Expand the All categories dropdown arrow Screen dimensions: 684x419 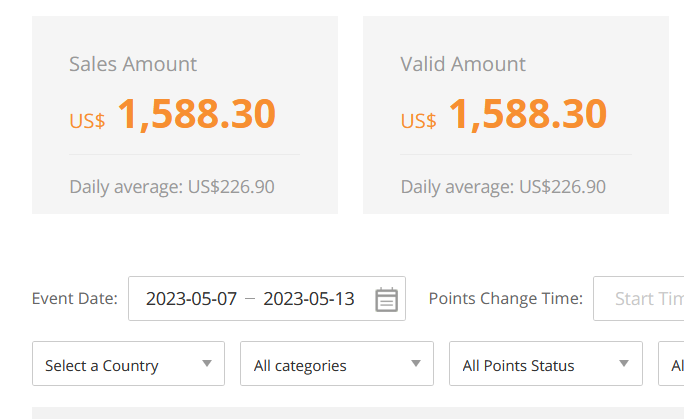[x=416, y=364]
